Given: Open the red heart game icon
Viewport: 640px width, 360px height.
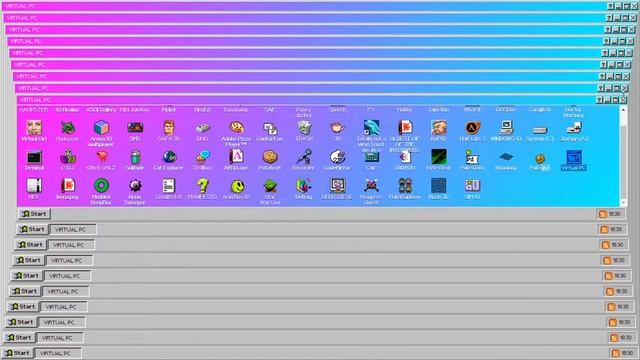Looking at the screenshot, I should (101, 157).
